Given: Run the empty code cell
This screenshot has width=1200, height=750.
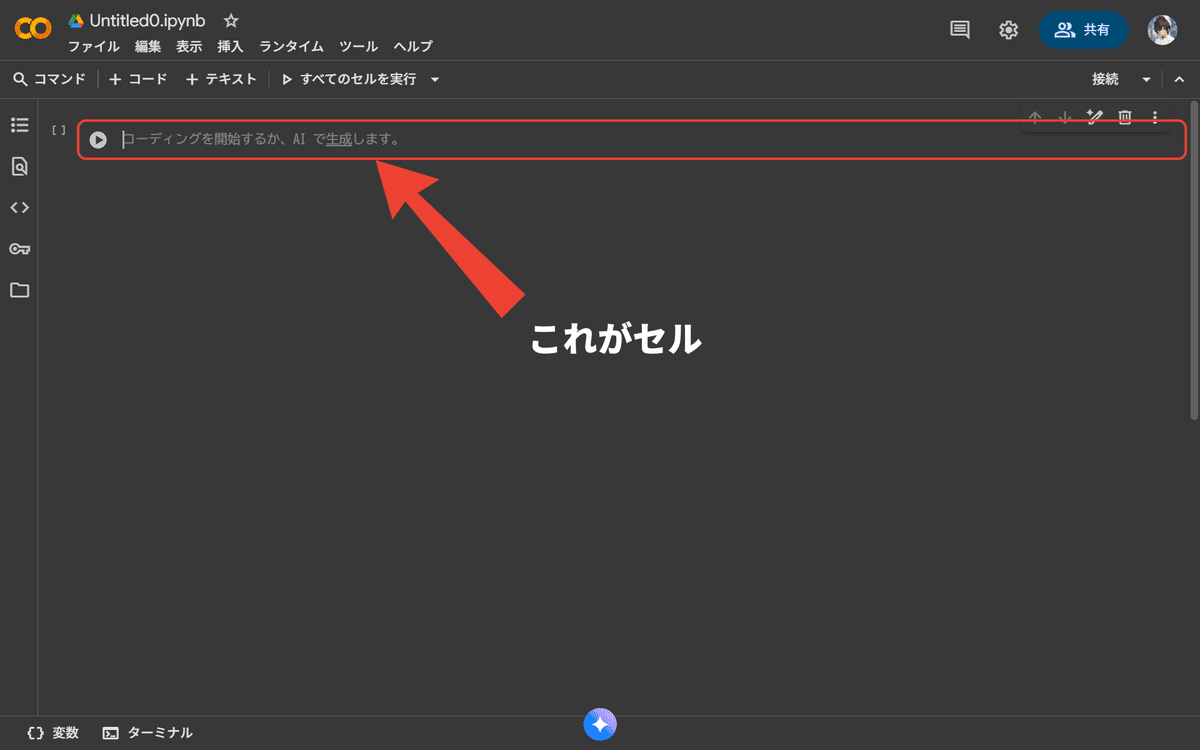Looking at the screenshot, I should [x=97, y=139].
